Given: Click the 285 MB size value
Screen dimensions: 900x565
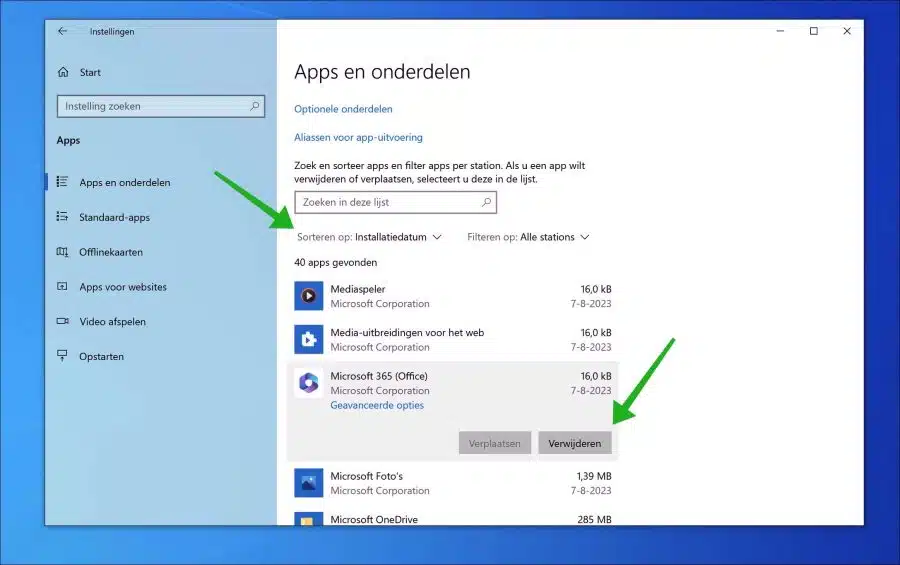Looking at the screenshot, I should [594, 520].
